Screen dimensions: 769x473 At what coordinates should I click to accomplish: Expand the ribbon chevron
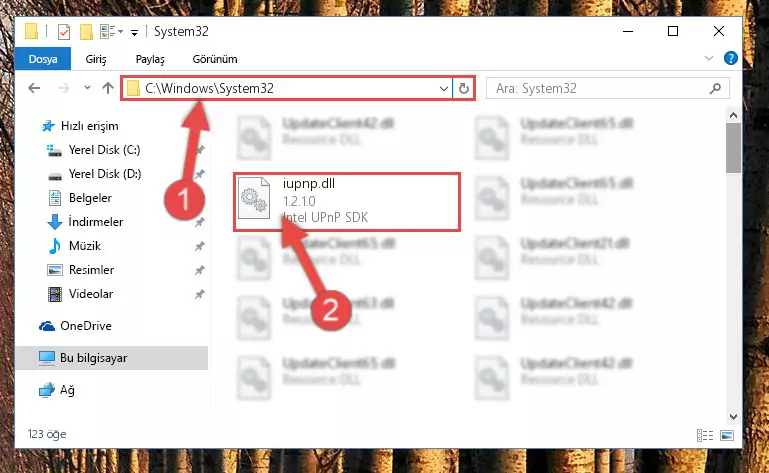[x=709, y=58]
